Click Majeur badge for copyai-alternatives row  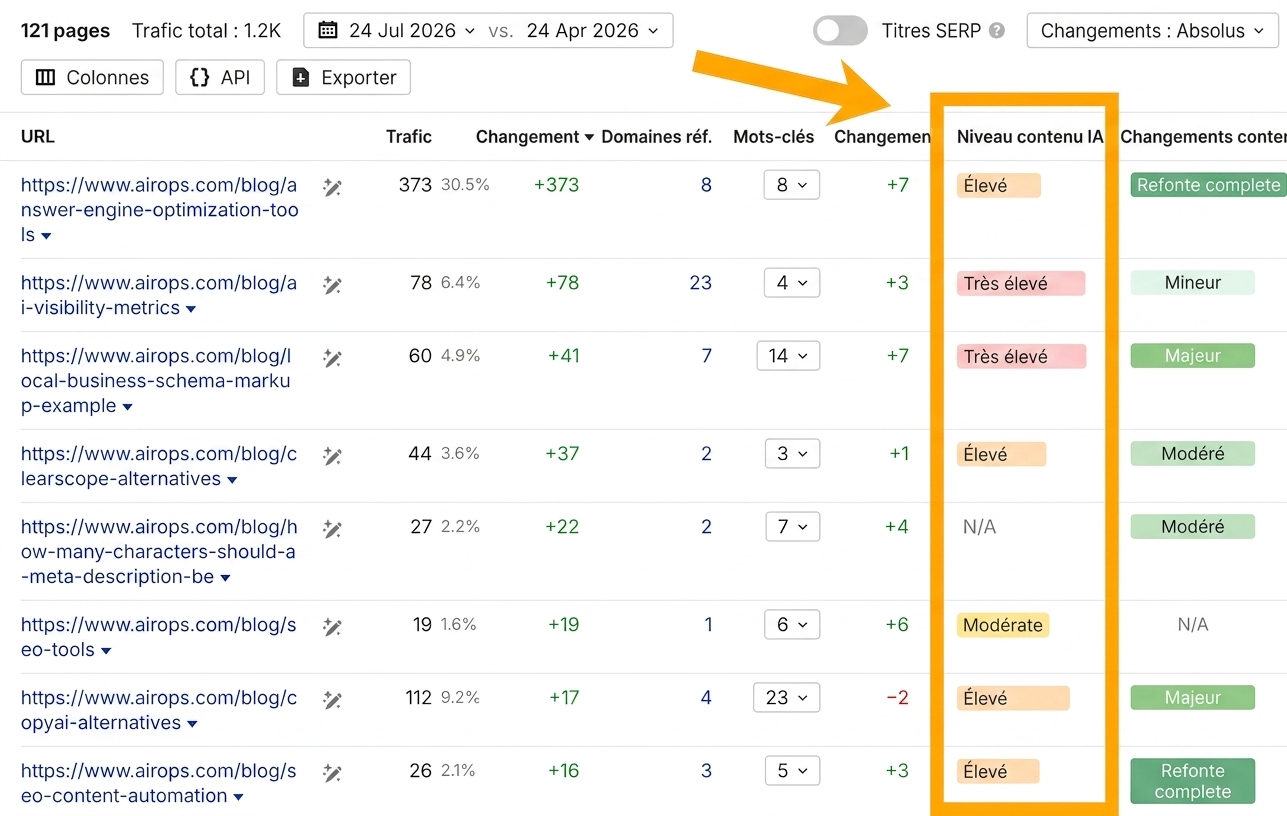pyautogui.click(x=1192, y=698)
